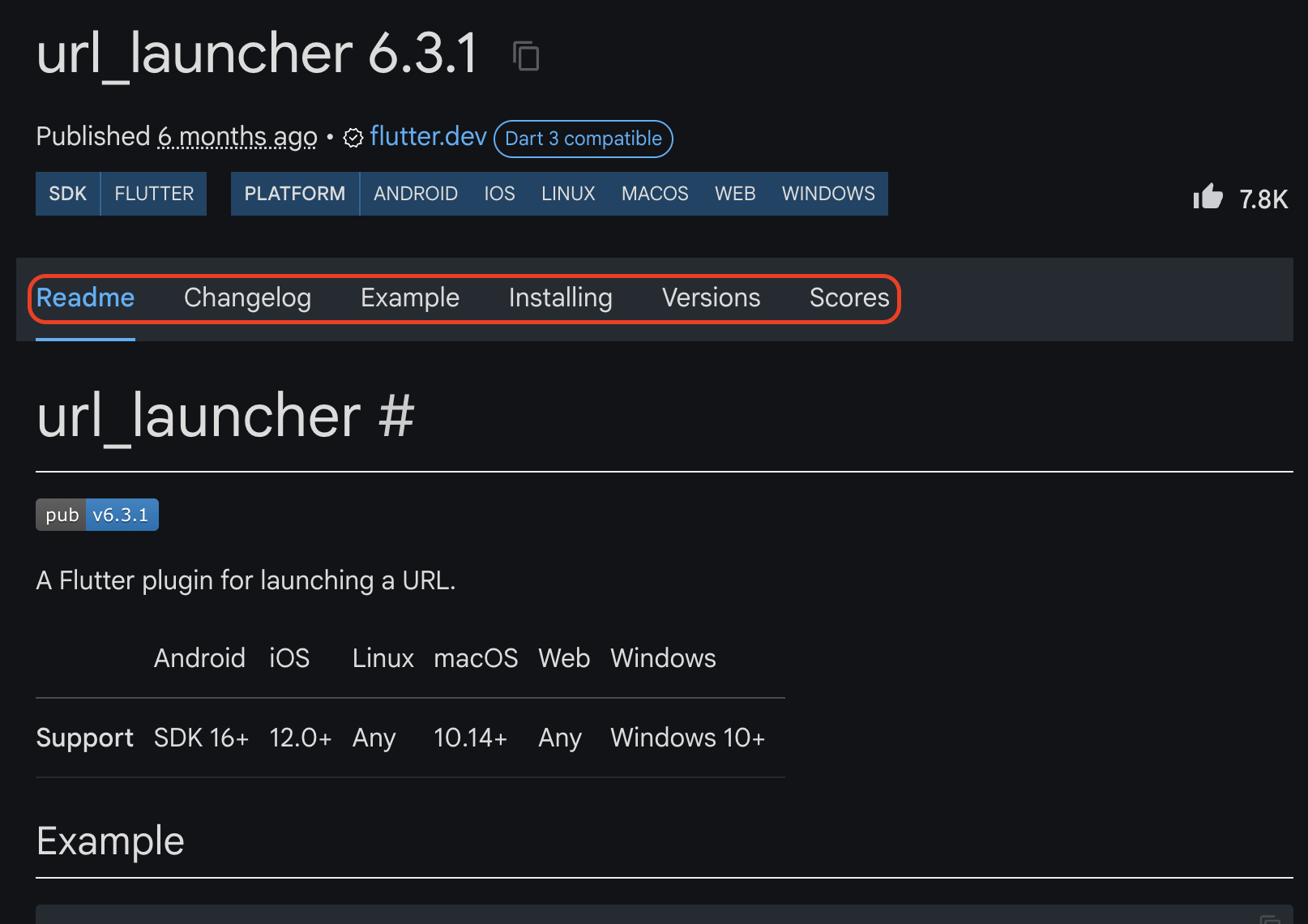Filter by the WINDOWS platform tag
Image resolution: width=1308 pixels, height=924 pixels.
pyautogui.click(x=828, y=194)
